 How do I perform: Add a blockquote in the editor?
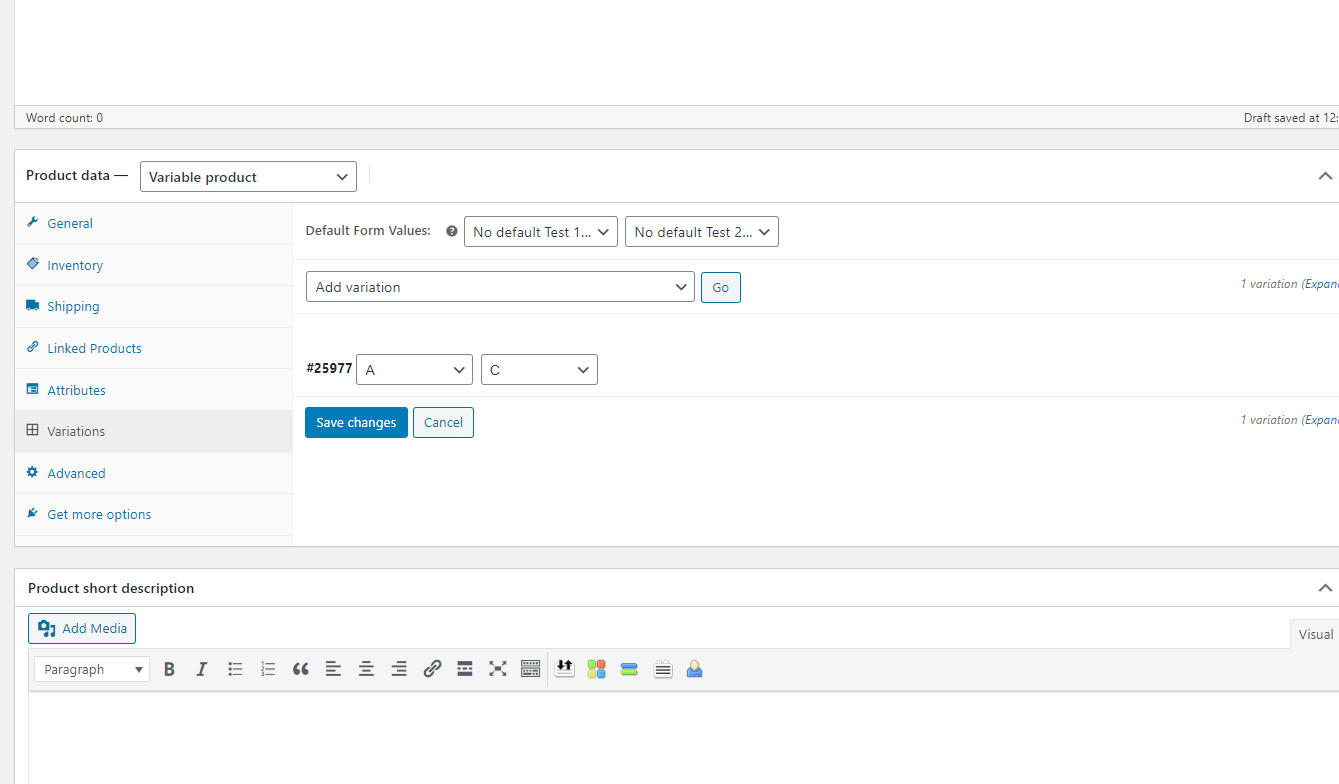[x=300, y=669]
